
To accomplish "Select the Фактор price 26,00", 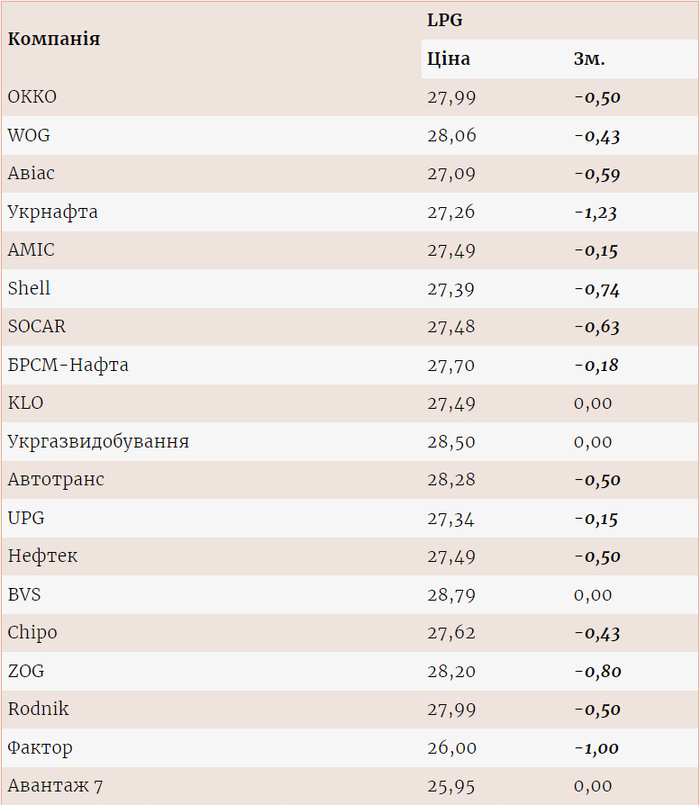I will 451,748.
